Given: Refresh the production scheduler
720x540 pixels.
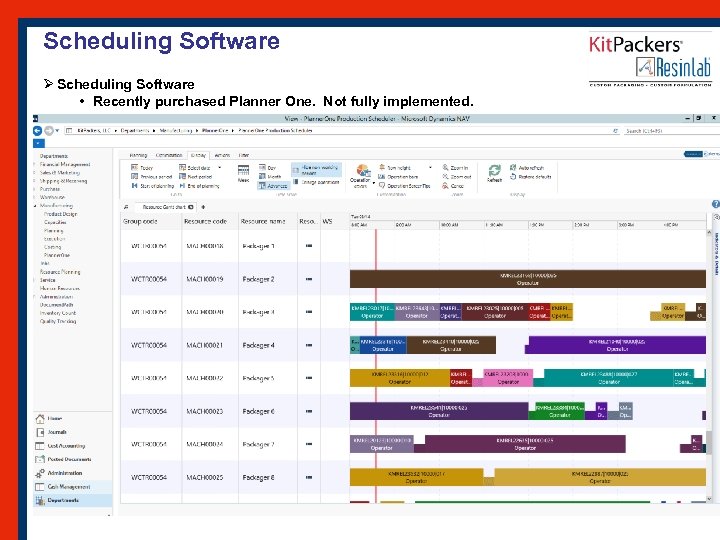Looking at the screenshot, I should click(x=494, y=174).
